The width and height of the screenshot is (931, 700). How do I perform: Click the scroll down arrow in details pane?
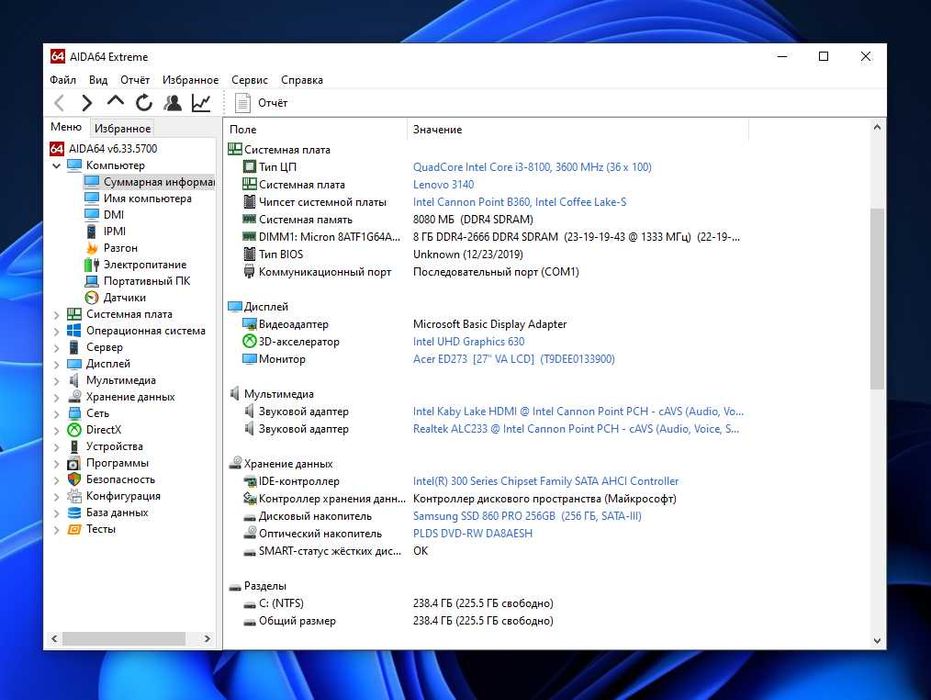tap(877, 641)
